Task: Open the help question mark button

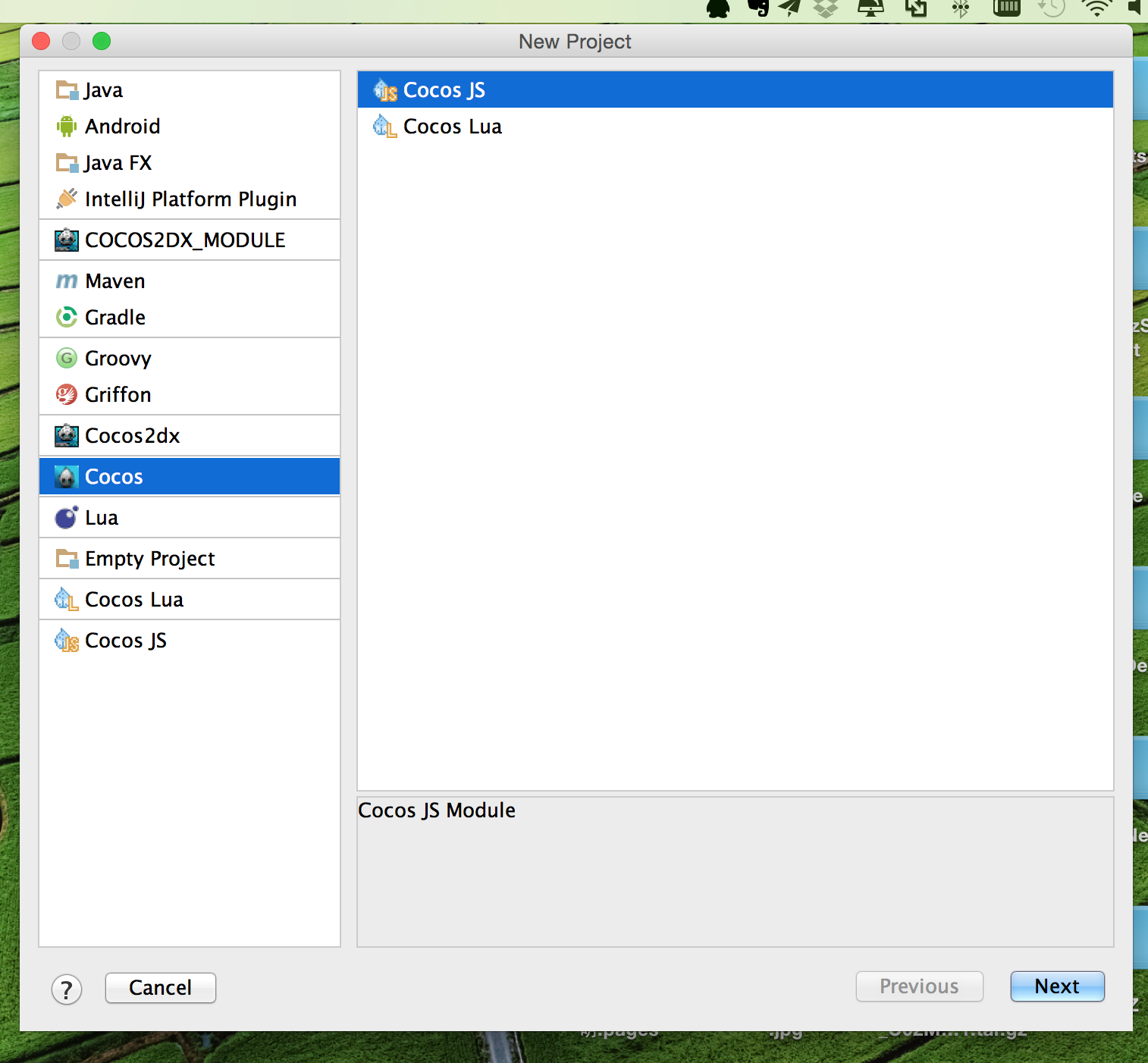Action: 67,989
